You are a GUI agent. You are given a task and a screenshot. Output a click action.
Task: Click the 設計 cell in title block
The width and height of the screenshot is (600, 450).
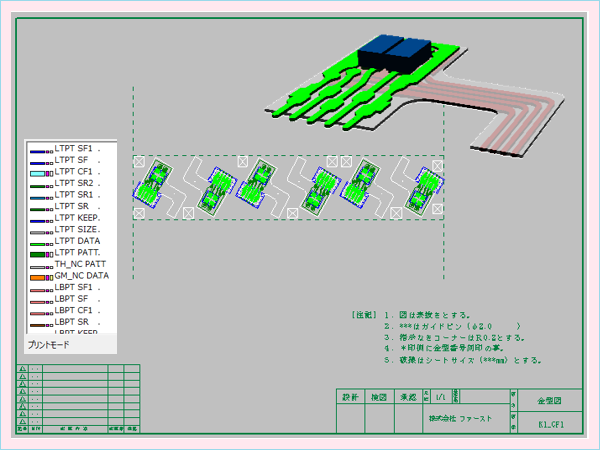[x=350, y=397]
